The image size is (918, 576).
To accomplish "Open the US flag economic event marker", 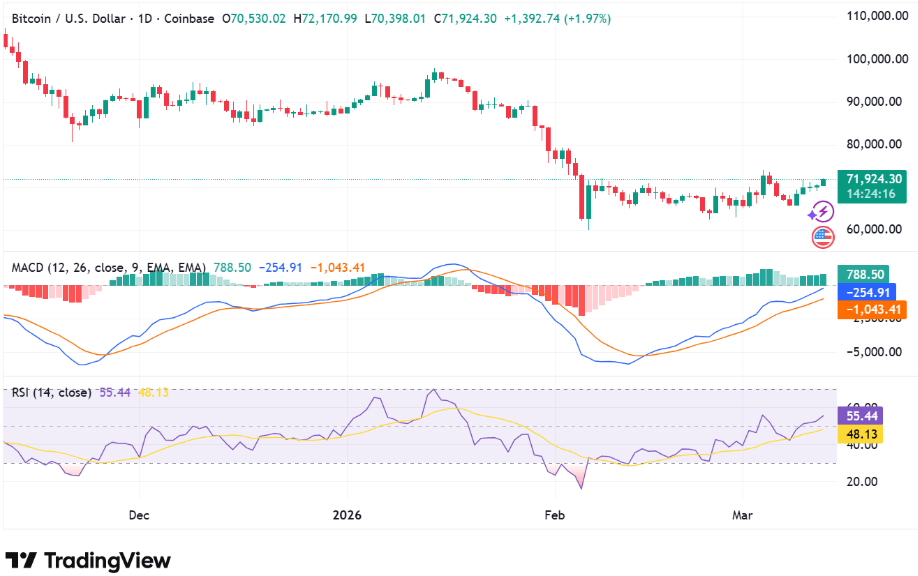I will [x=821, y=237].
